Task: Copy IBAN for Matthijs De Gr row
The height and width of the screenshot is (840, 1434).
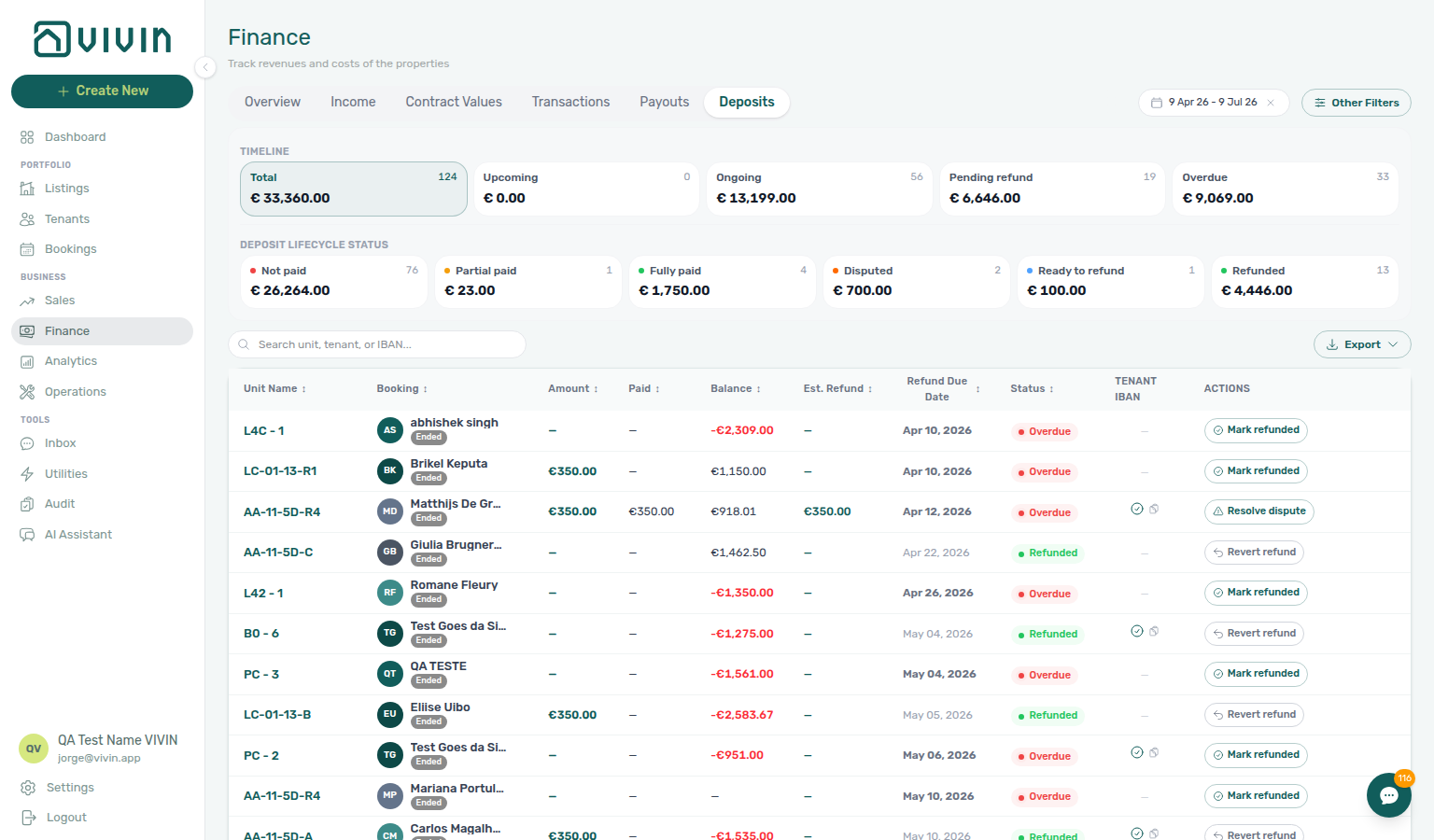Action: tap(1154, 510)
